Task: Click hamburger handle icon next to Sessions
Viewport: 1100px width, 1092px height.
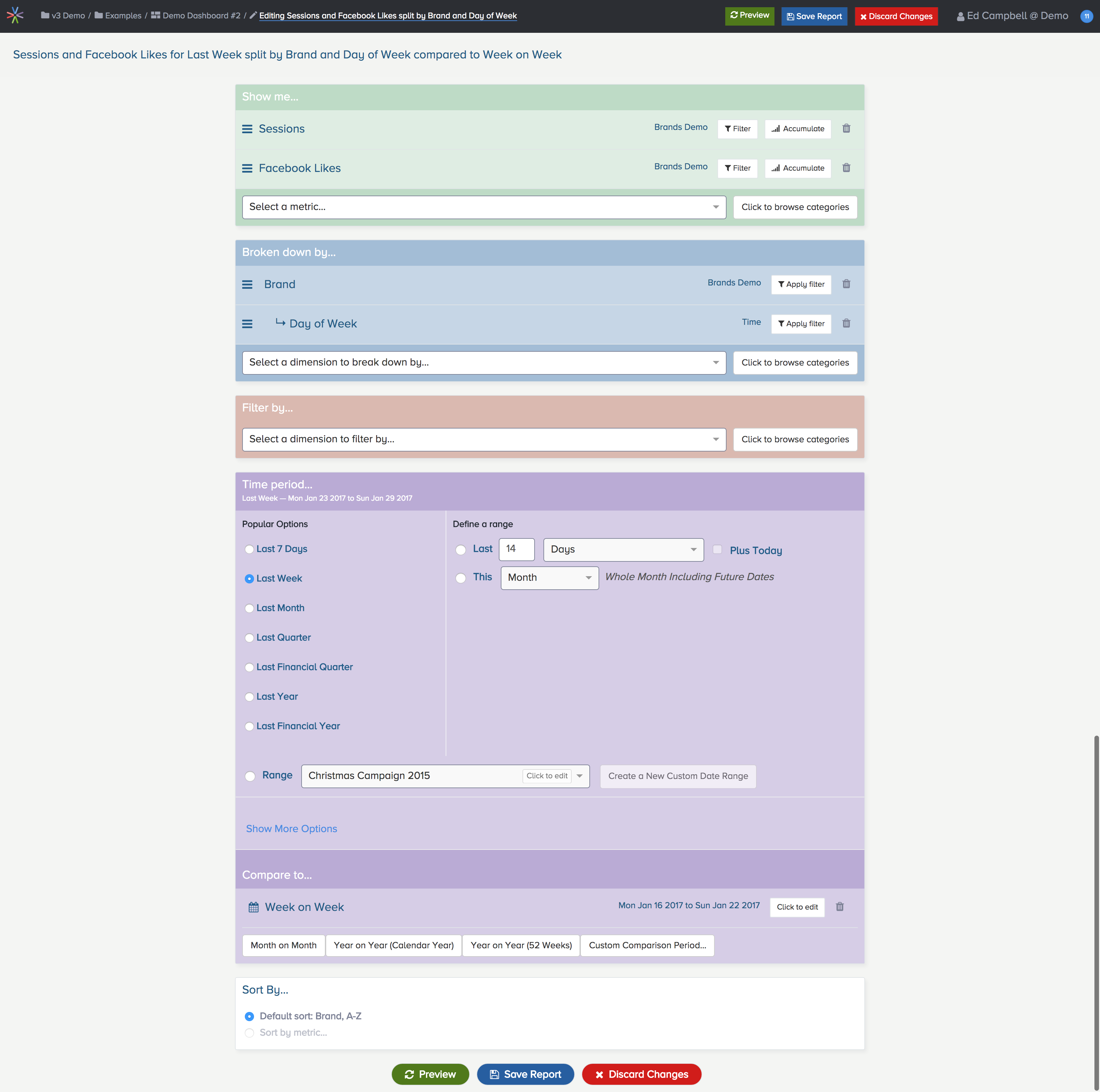Action: [x=247, y=129]
